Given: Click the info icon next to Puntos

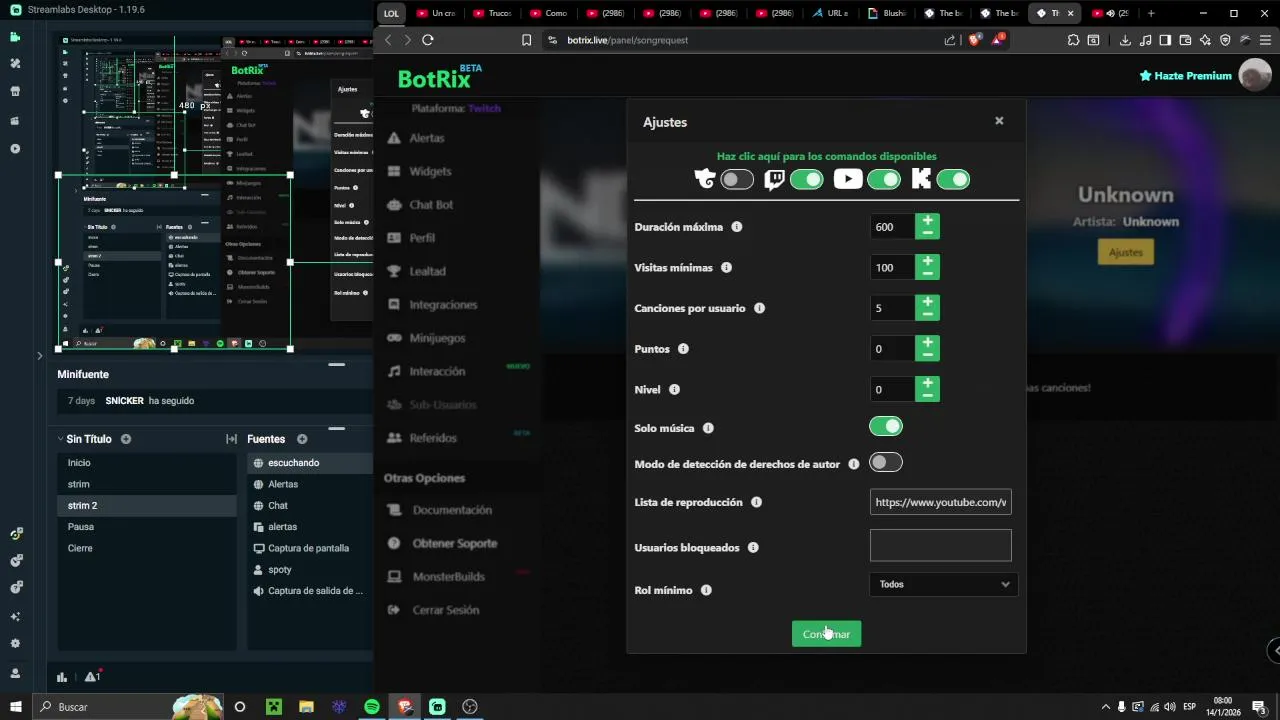Looking at the screenshot, I should pyautogui.click(x=684, y=349).
